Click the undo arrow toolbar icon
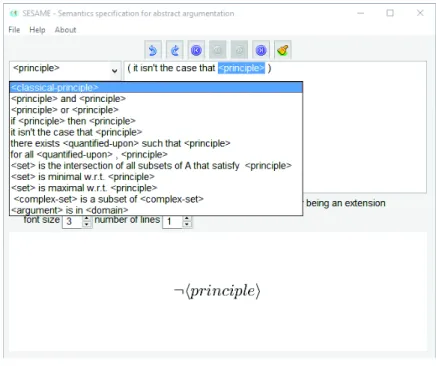The height and width of the screenshot is (366, 436). (153, 50)
